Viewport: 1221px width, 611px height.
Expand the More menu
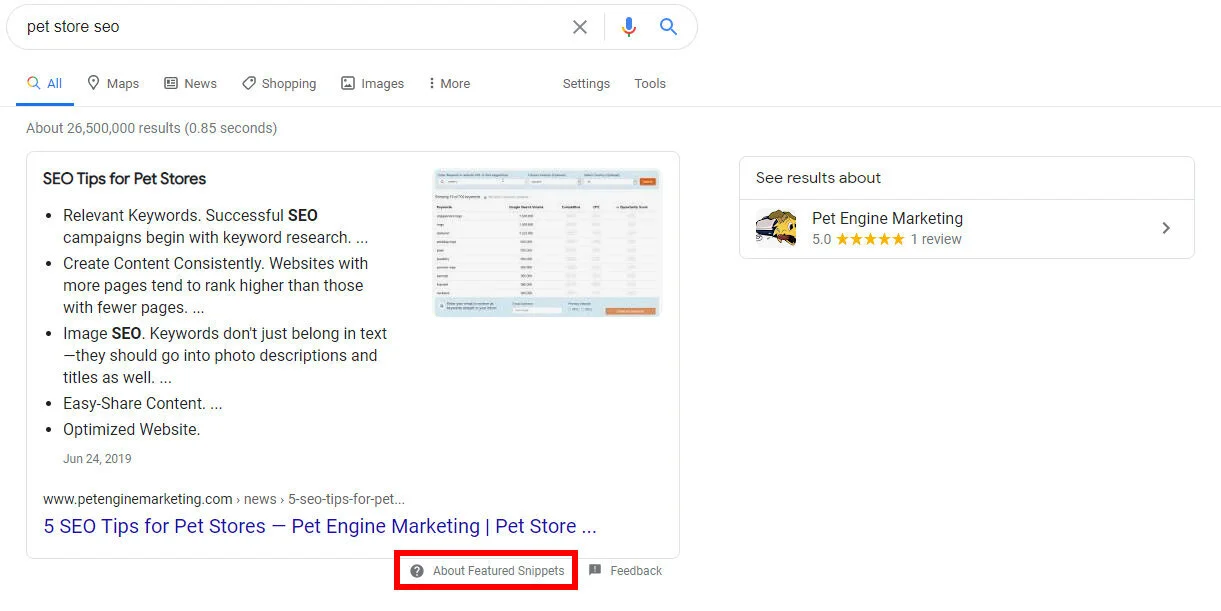click(x=449, y=84)
